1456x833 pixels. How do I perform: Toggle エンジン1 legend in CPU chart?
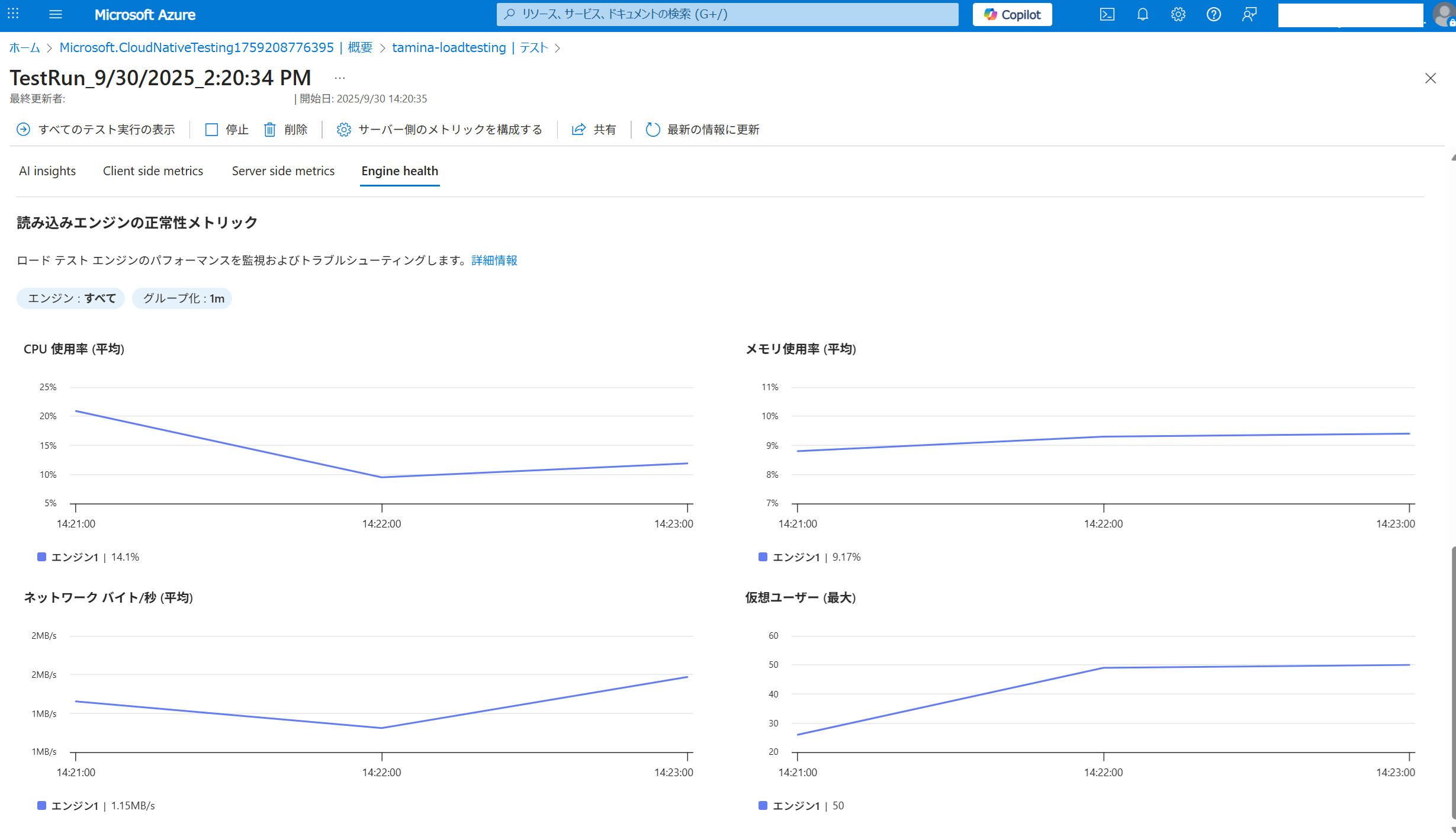pos(74,557)
